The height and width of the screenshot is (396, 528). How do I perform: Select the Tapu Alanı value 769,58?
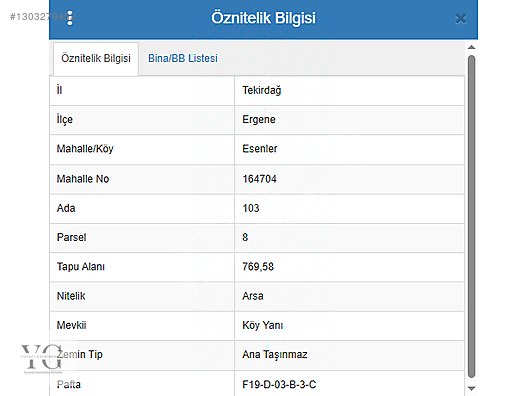(258, 267)
